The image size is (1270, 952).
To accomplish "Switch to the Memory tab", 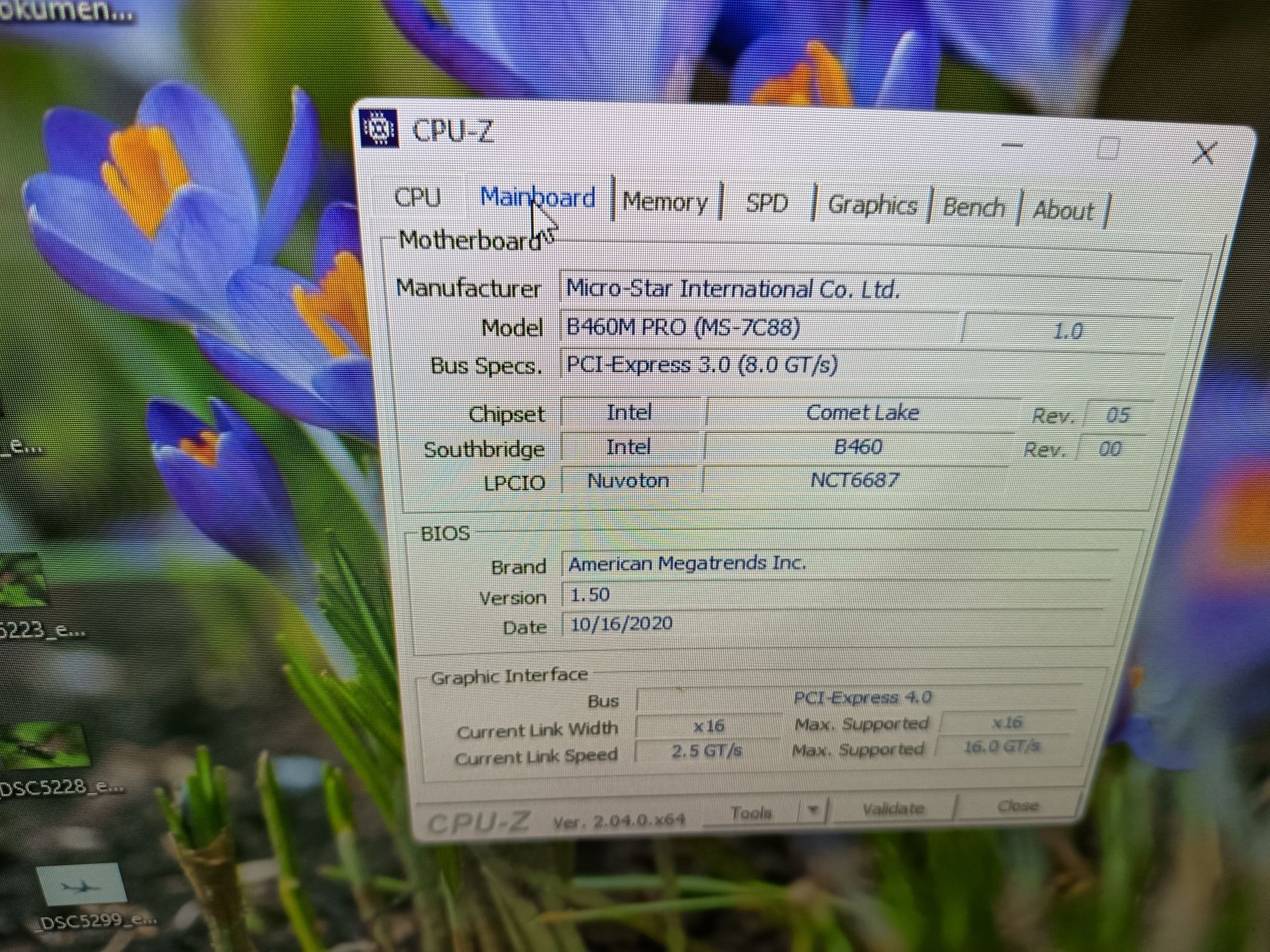I will [665, 202].
